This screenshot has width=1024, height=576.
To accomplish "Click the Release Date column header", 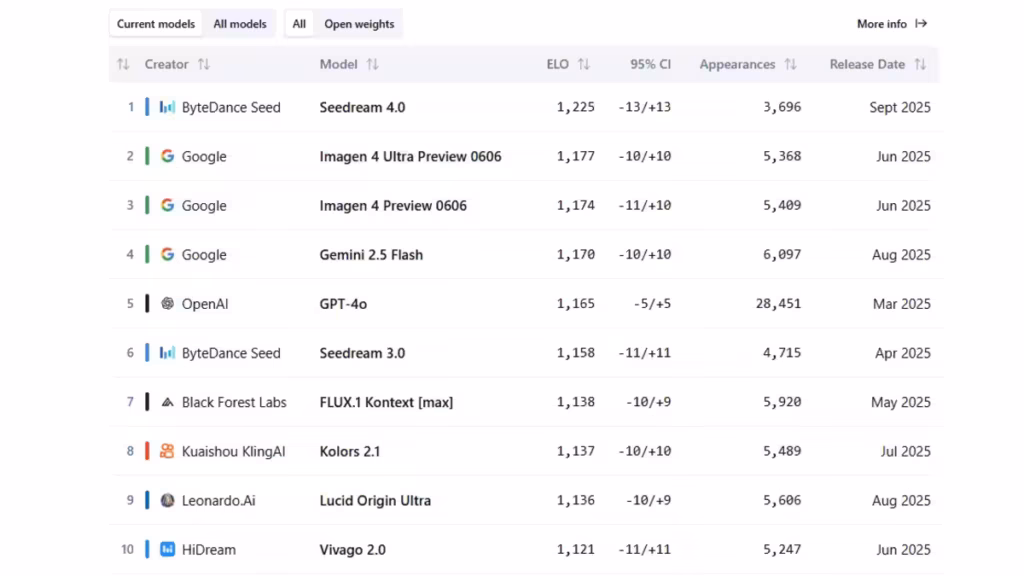I will [x=867, y=64].
